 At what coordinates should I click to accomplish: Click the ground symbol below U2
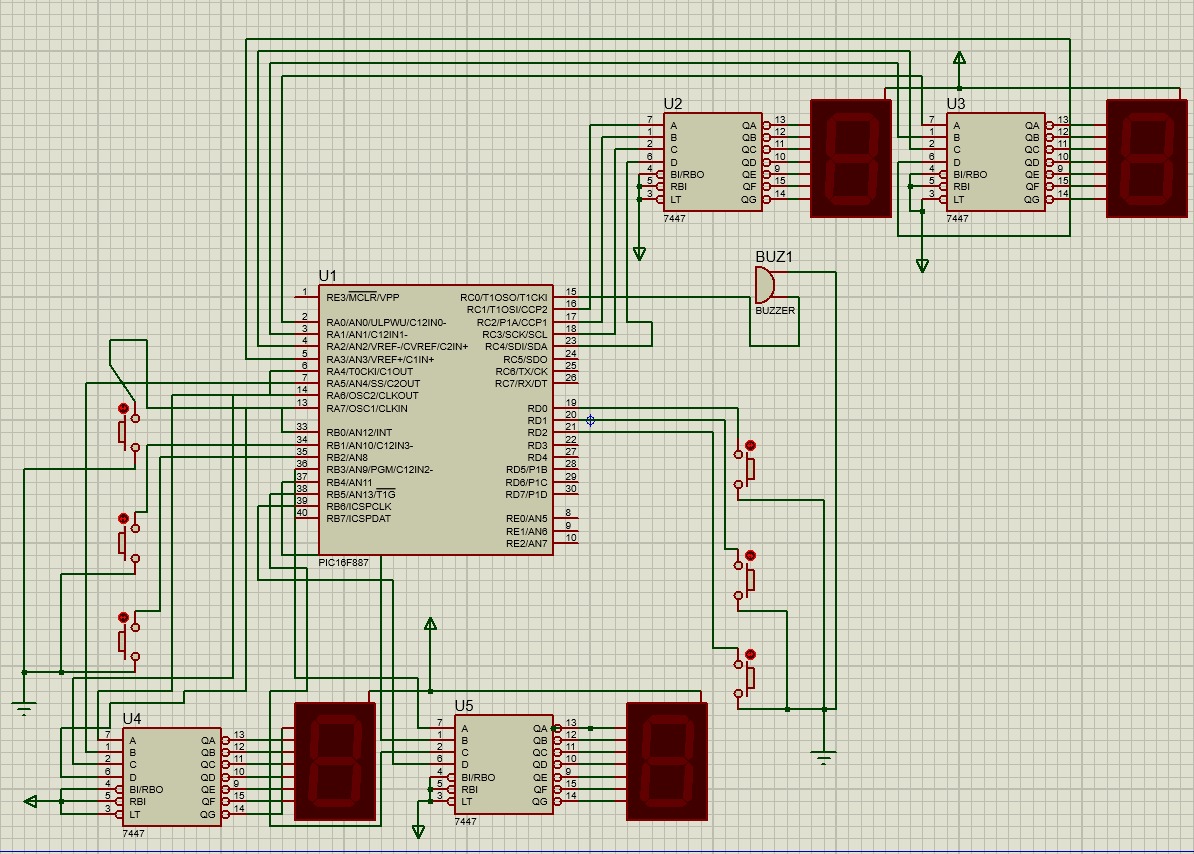(x=640, y=252)
